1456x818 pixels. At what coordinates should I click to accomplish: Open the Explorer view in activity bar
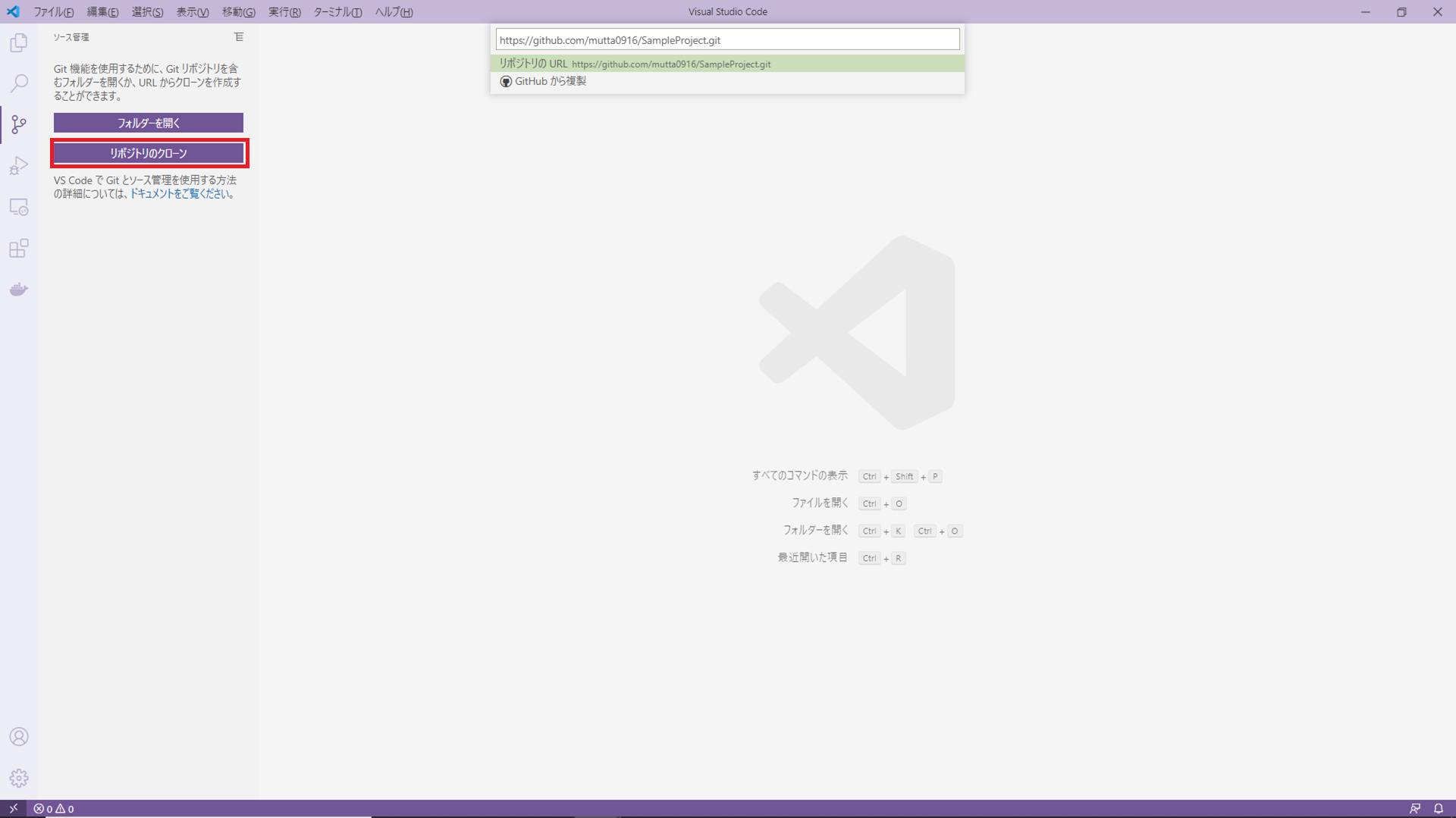[19, 42]
